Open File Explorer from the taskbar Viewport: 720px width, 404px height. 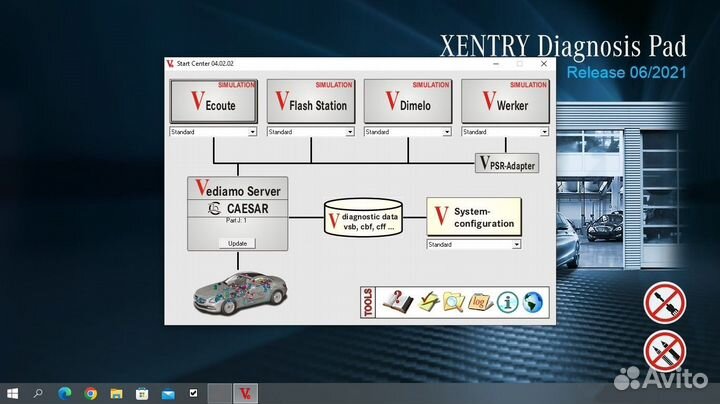[116, 393]
